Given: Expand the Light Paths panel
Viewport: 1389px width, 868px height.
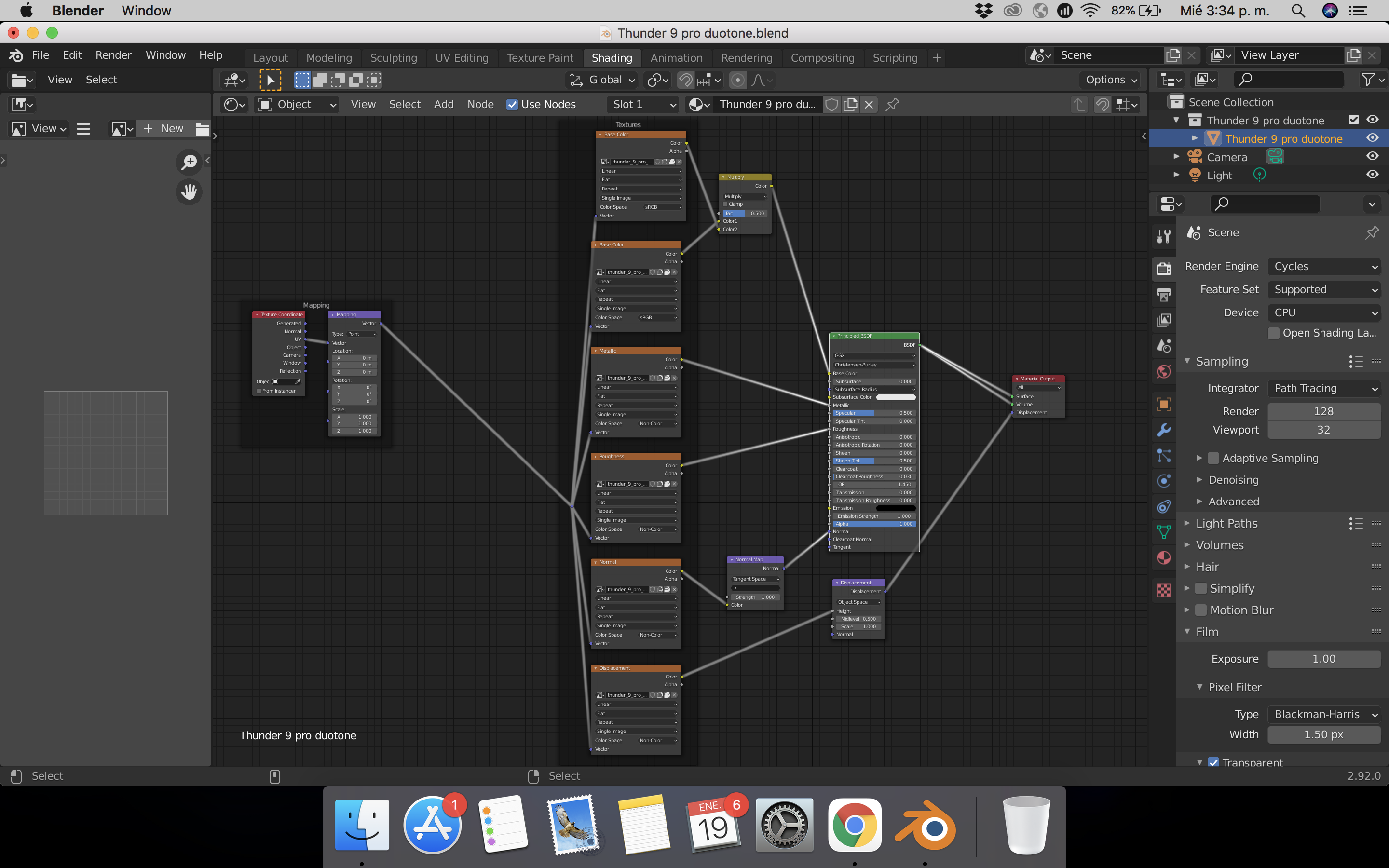Looking at the screenshot, I should pyautogui.click(x=1226, y=524).
